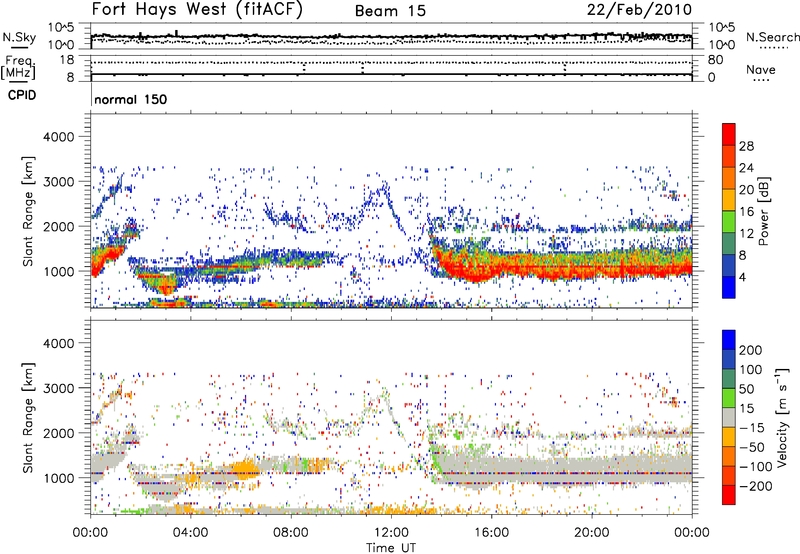Click the "-200" Velocity colorbar label
This screenshot has width=800, height=554.
point(756,486)
